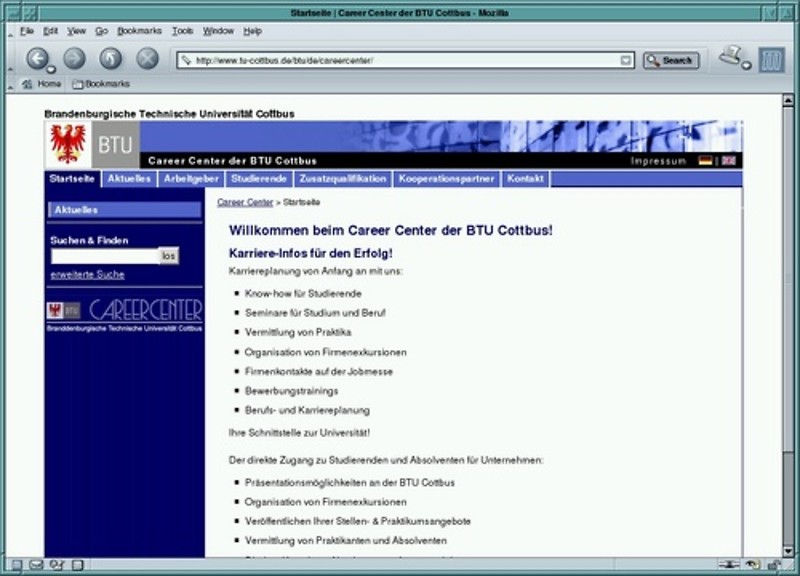The height and width of the screenshot is (576, 800).
Task: Open the Kontakt tab
Action: coord(526,179)
